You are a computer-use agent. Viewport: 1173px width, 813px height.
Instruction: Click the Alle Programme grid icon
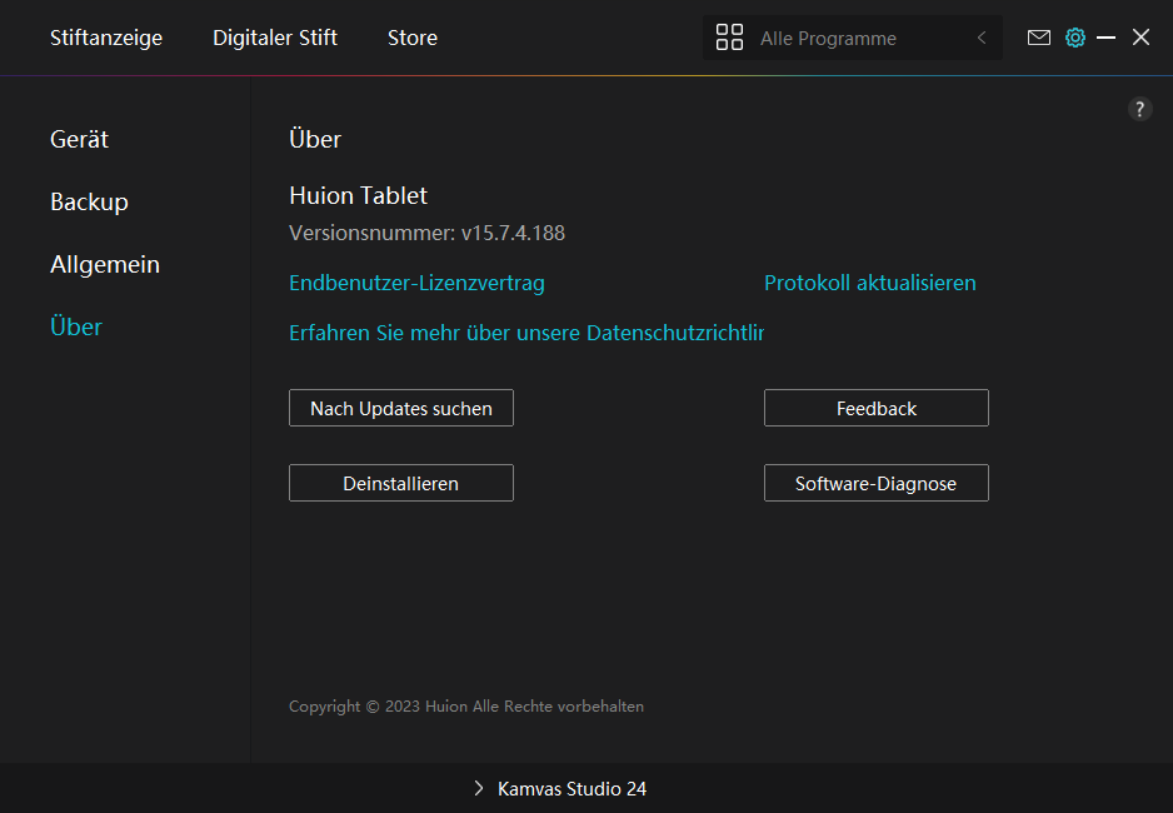pos(730,38)
